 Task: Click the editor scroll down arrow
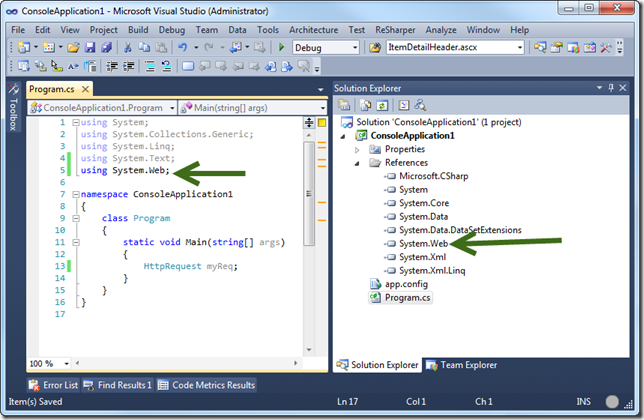(309, 350)
